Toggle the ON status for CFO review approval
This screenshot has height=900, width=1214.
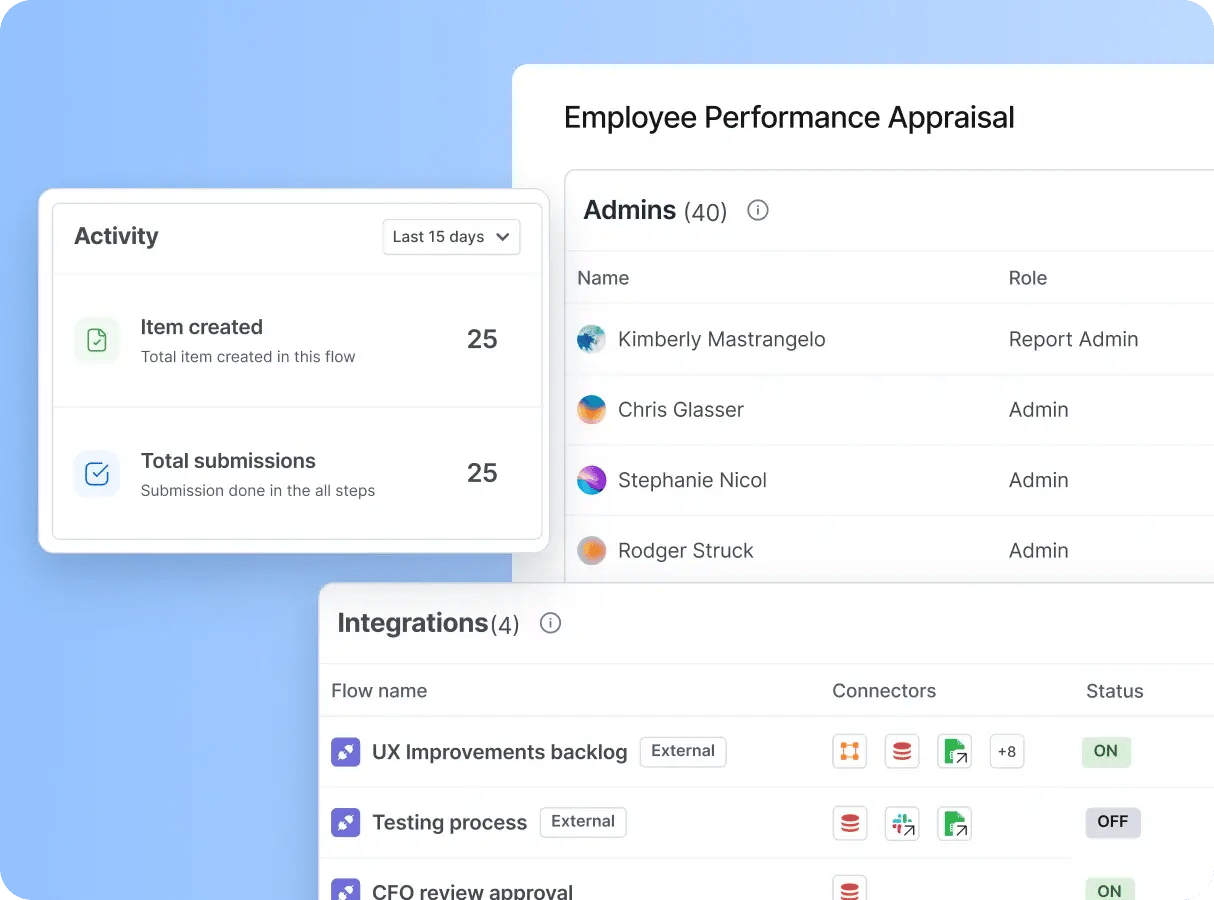pos(1110,889)
